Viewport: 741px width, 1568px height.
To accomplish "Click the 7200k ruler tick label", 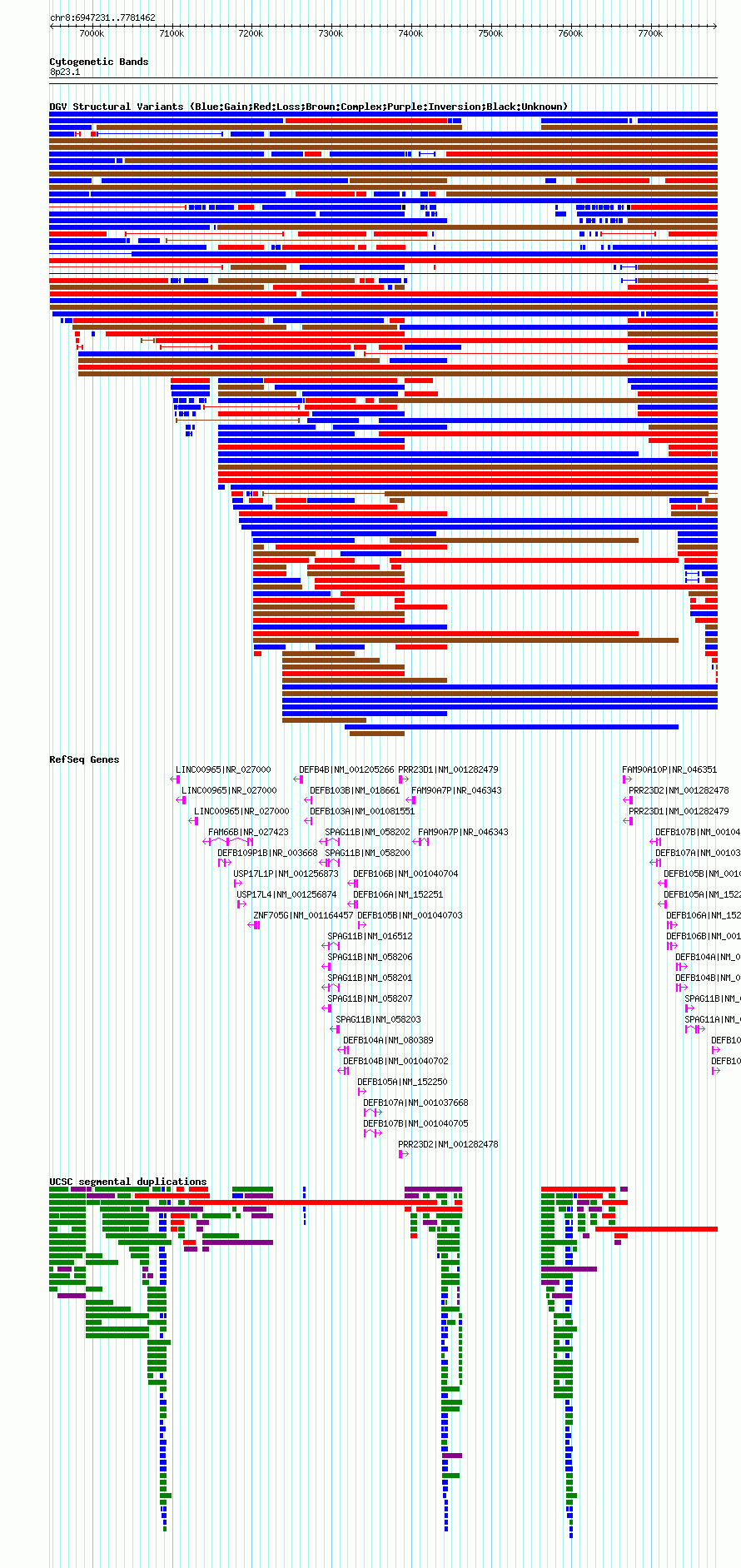I will (251, 33).
